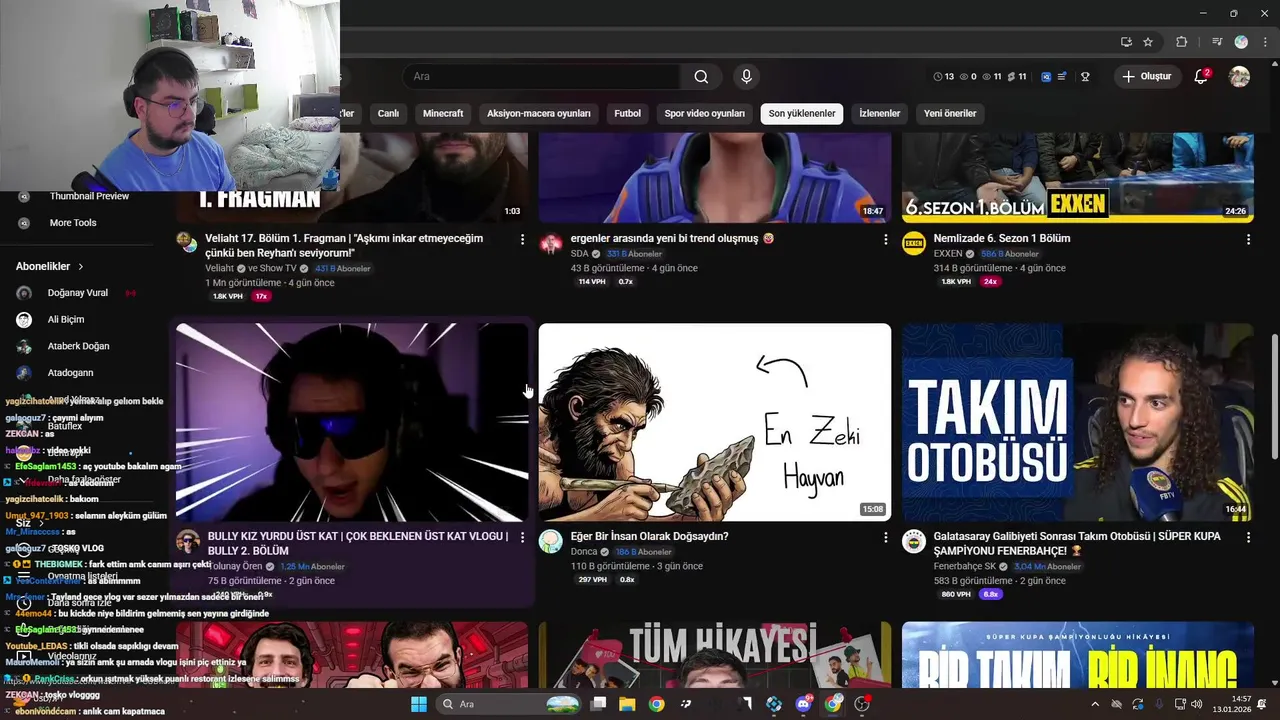Click the YouTube search input field

pos(541,76)
